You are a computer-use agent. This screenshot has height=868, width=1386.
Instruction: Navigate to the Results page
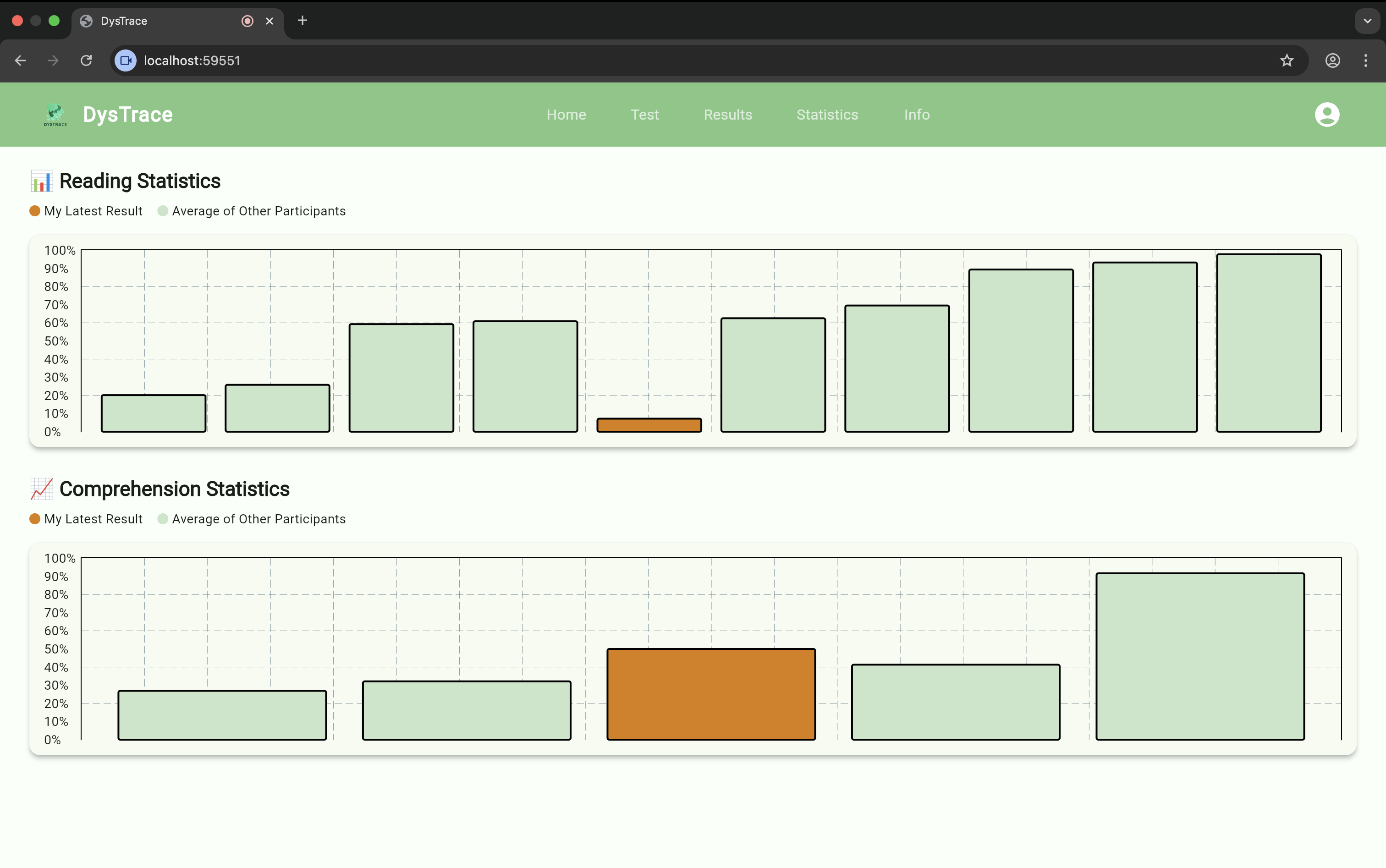pyautogui.click(x=728, y=114)
